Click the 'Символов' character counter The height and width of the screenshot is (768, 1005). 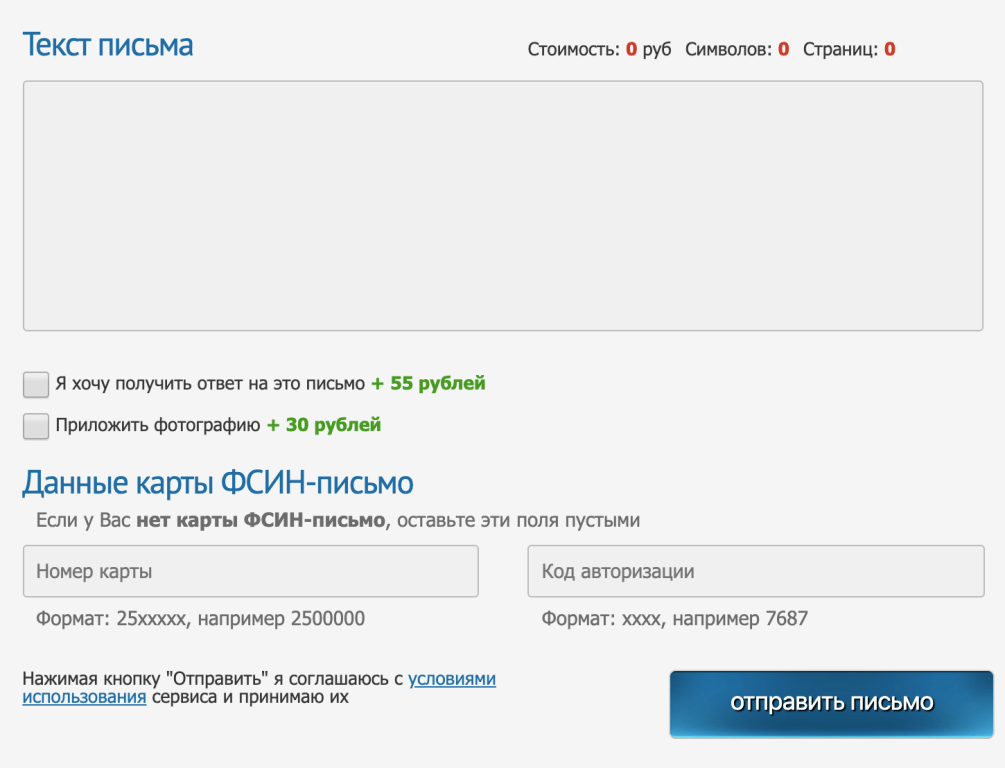point(737,49)
